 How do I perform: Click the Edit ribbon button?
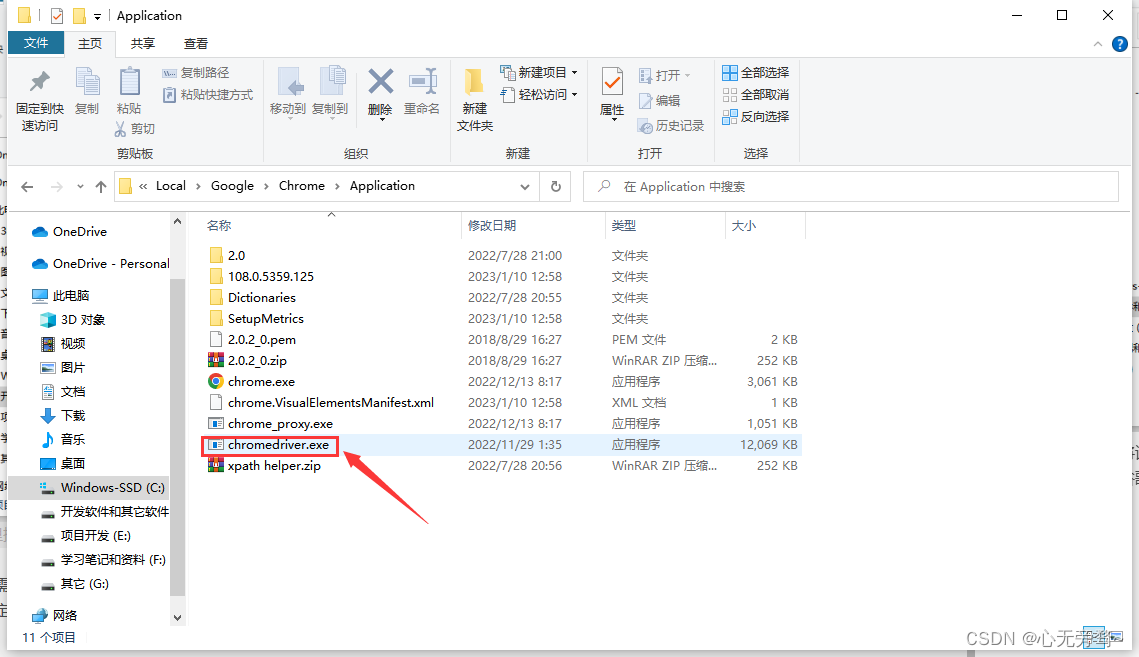coord(660,100)
